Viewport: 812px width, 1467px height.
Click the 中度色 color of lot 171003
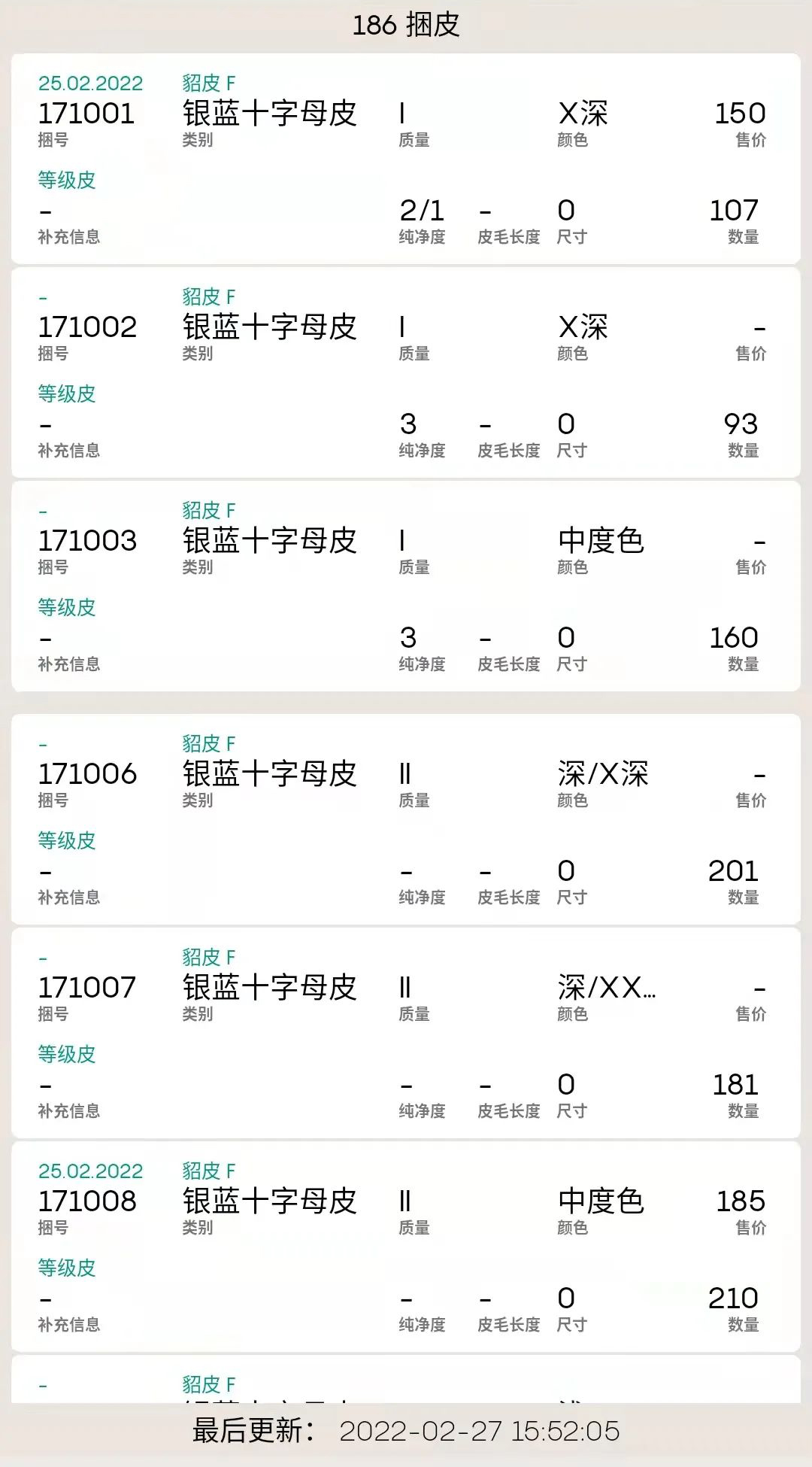601,541
